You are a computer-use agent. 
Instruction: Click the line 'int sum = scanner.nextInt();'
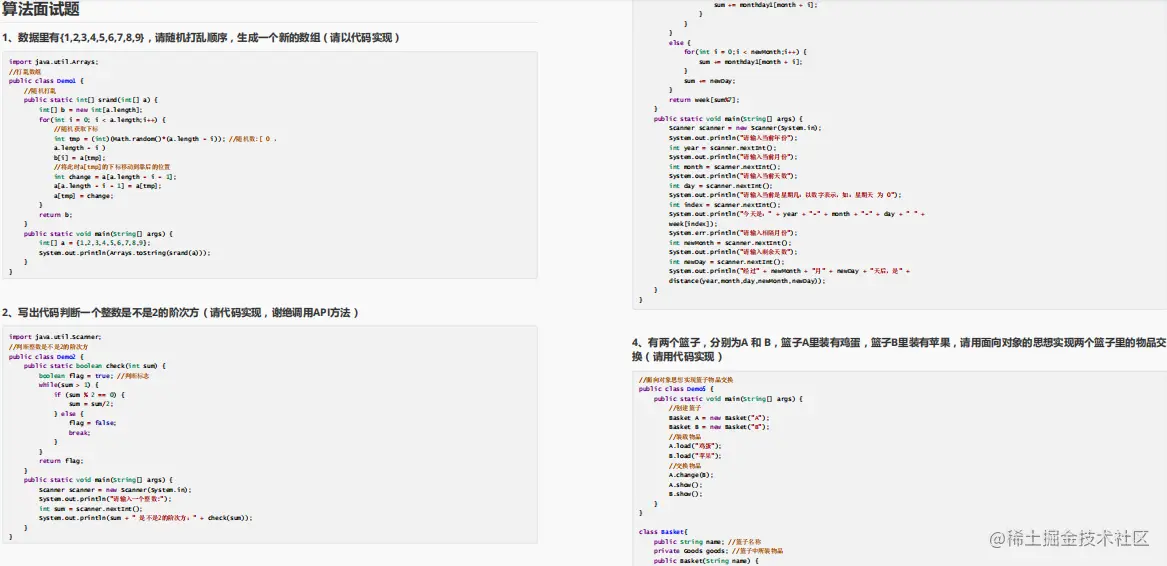pyautogui.click(x=91, y=509)
